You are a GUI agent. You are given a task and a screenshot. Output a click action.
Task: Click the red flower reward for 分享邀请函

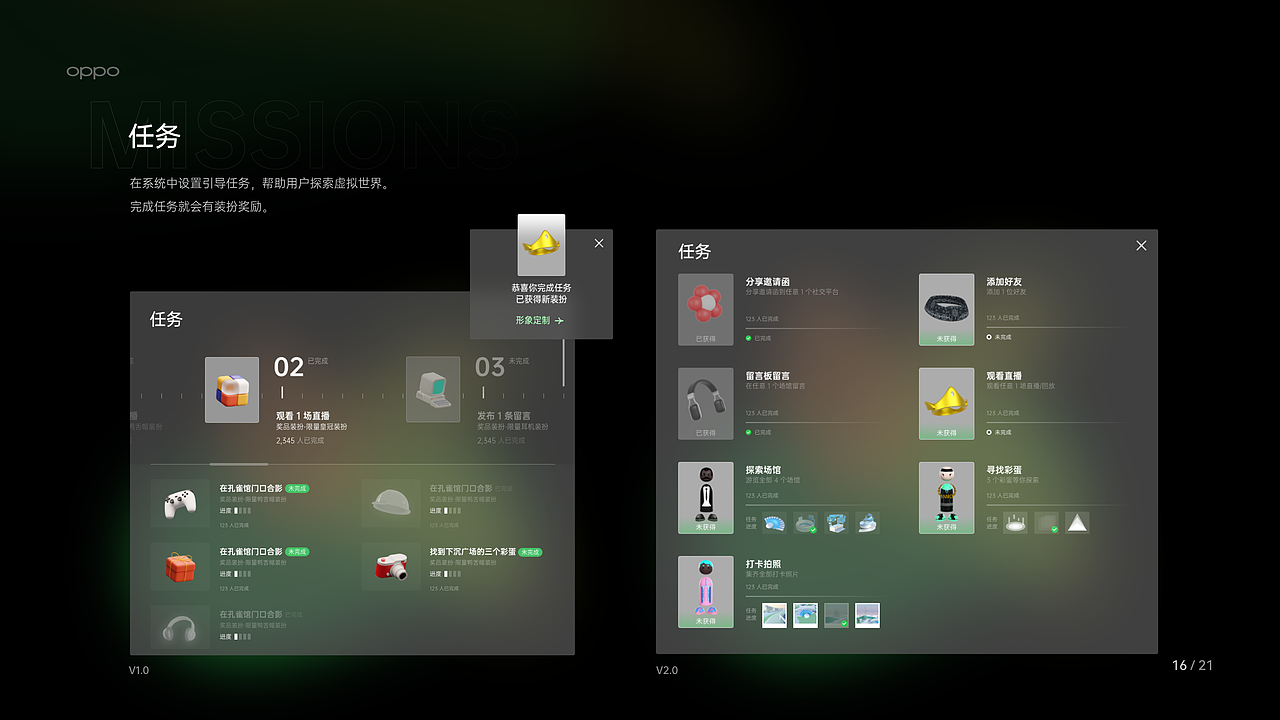(x=705, y=309)
